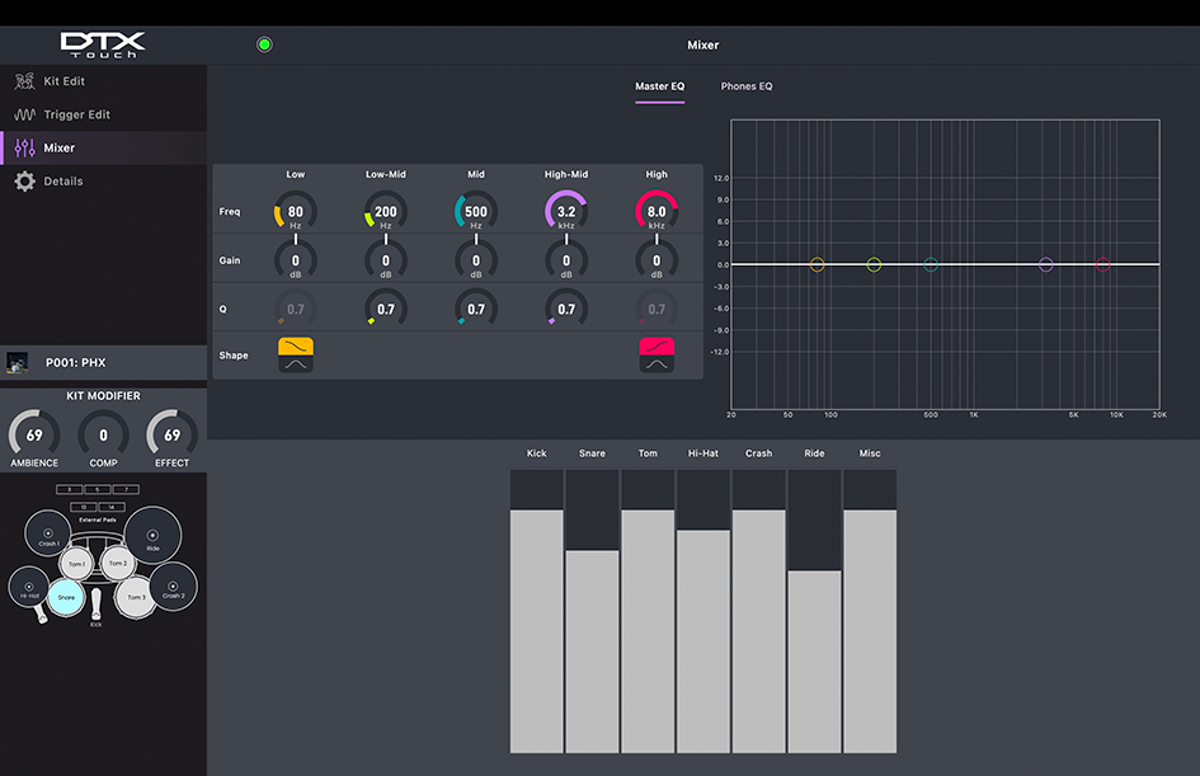The height and width of the screenshot is (776, 1200).
Task: Toggle the Low band yellow shelf shape
Action: (x=296, y=346)
